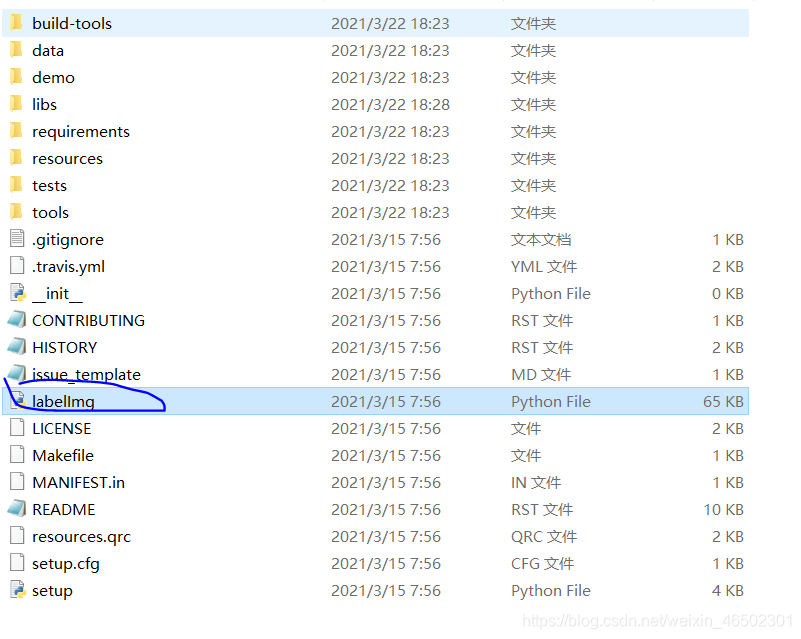Click the Python File icon beside setup

pyautogui.click(x=16, y=590)
